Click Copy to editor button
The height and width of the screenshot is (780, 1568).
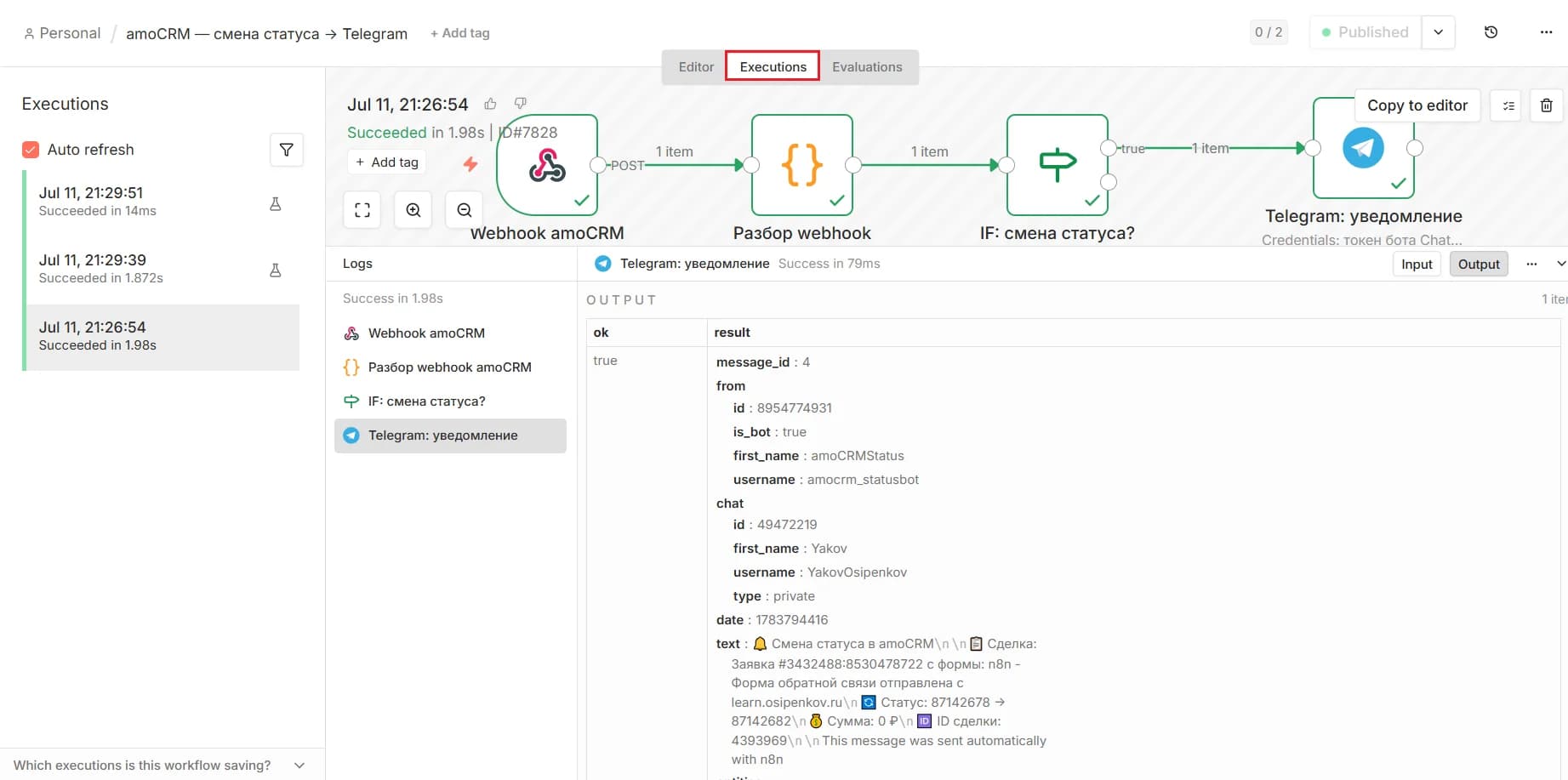[x=1417, y=105]
